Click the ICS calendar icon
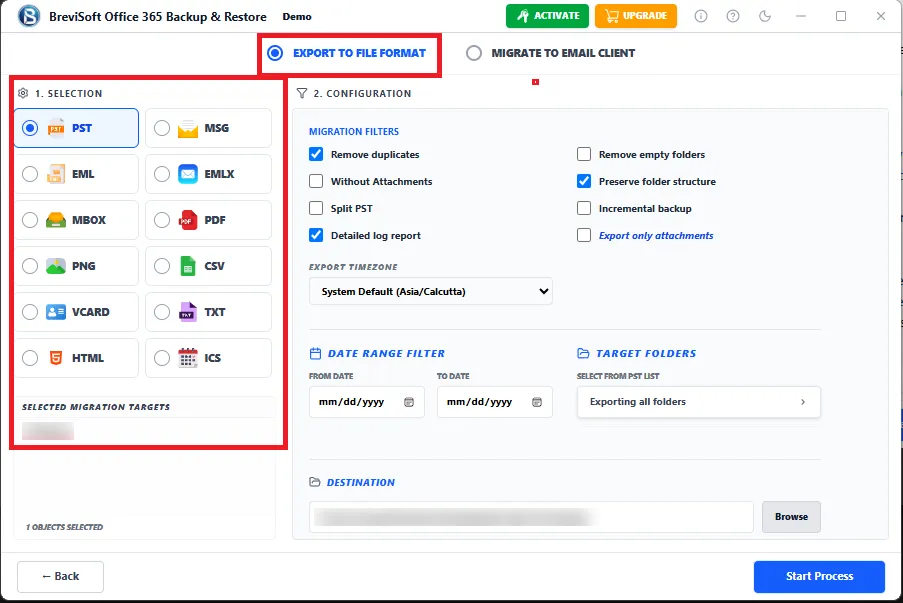 (188, 358)
